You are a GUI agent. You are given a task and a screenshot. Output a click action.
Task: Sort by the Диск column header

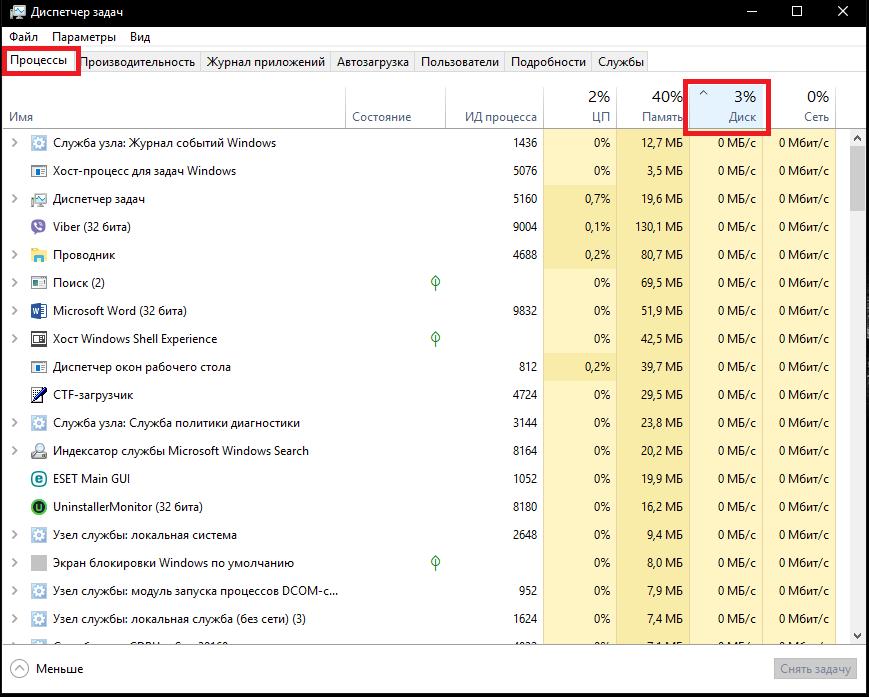pyautogui.click(x=726, y=108)
